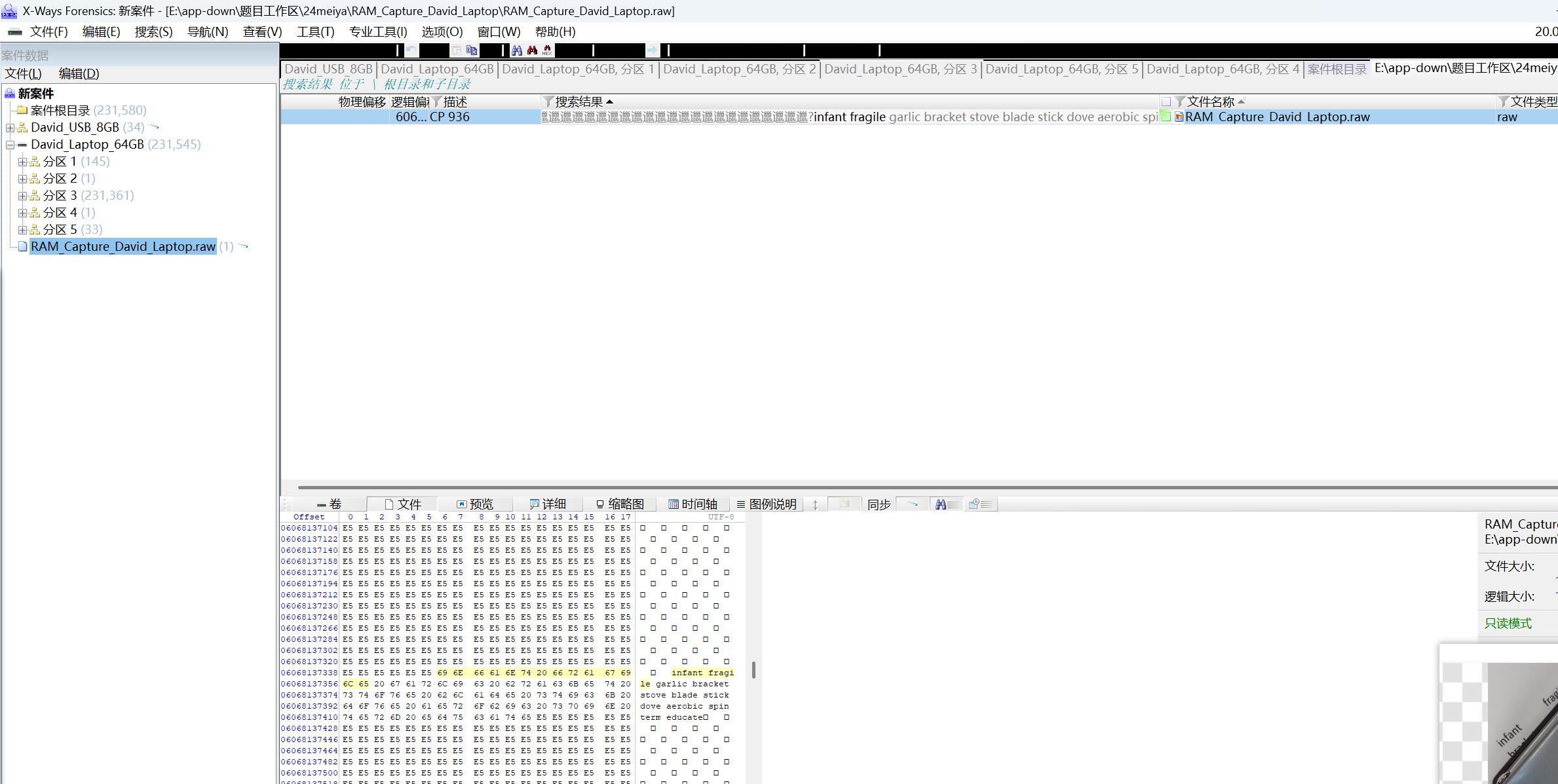Switch to 预览 preview mode
The width and height of the screenshot is (1558, 784).
pyautogui.click(x=482, y=504)
